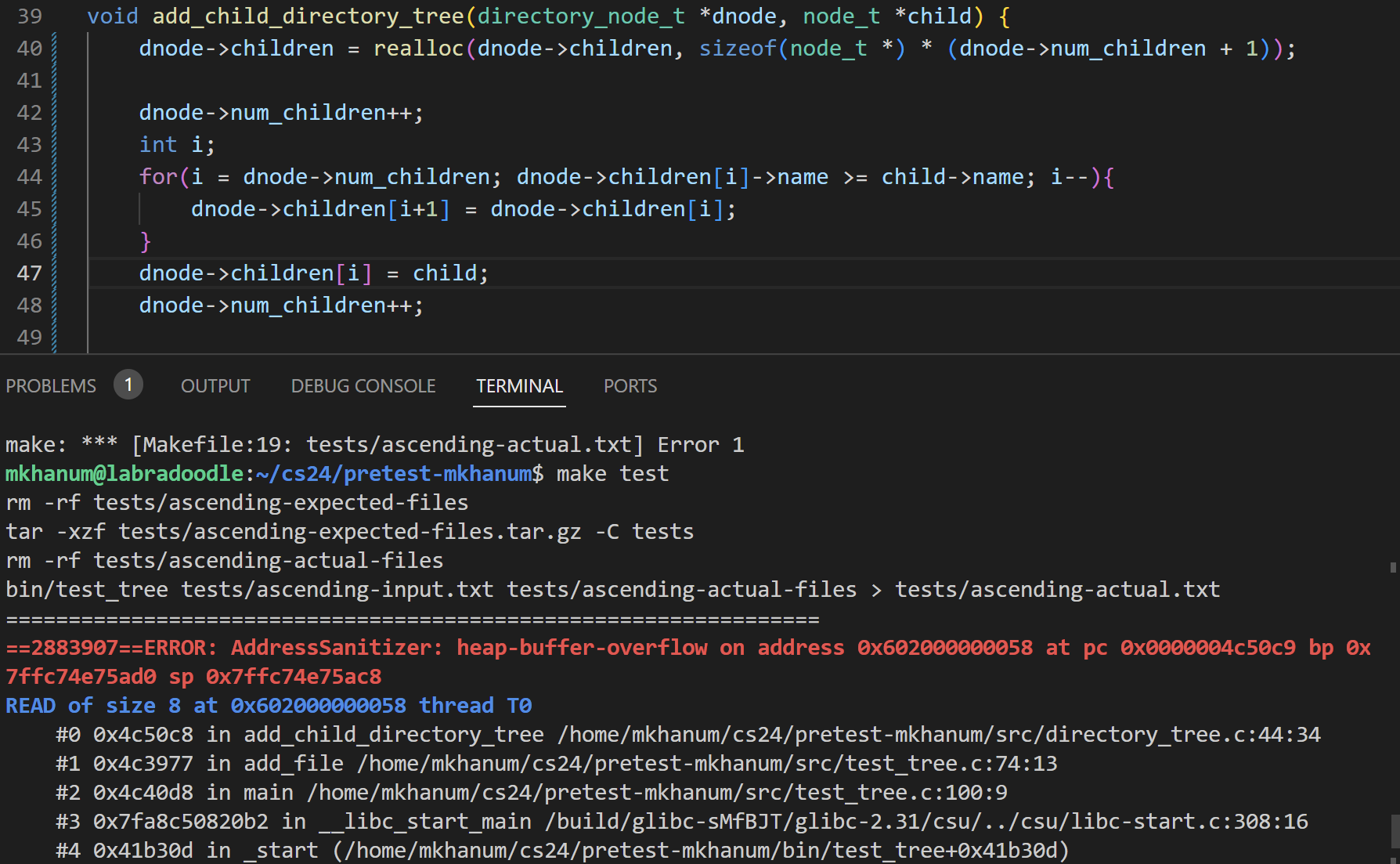Place cursor in the 'int i;' declaration

176,145
